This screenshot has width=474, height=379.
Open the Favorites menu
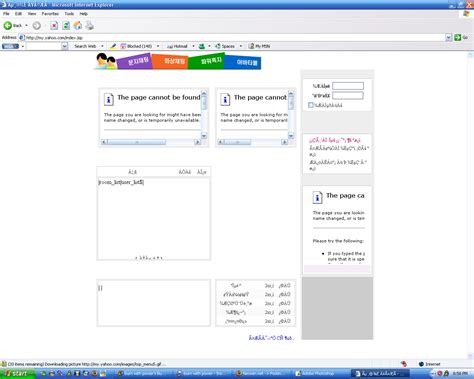coord(50,14)
